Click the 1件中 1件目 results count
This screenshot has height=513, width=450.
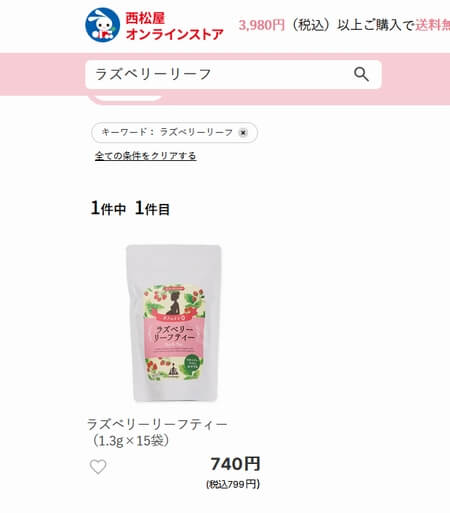pos(130,208)
